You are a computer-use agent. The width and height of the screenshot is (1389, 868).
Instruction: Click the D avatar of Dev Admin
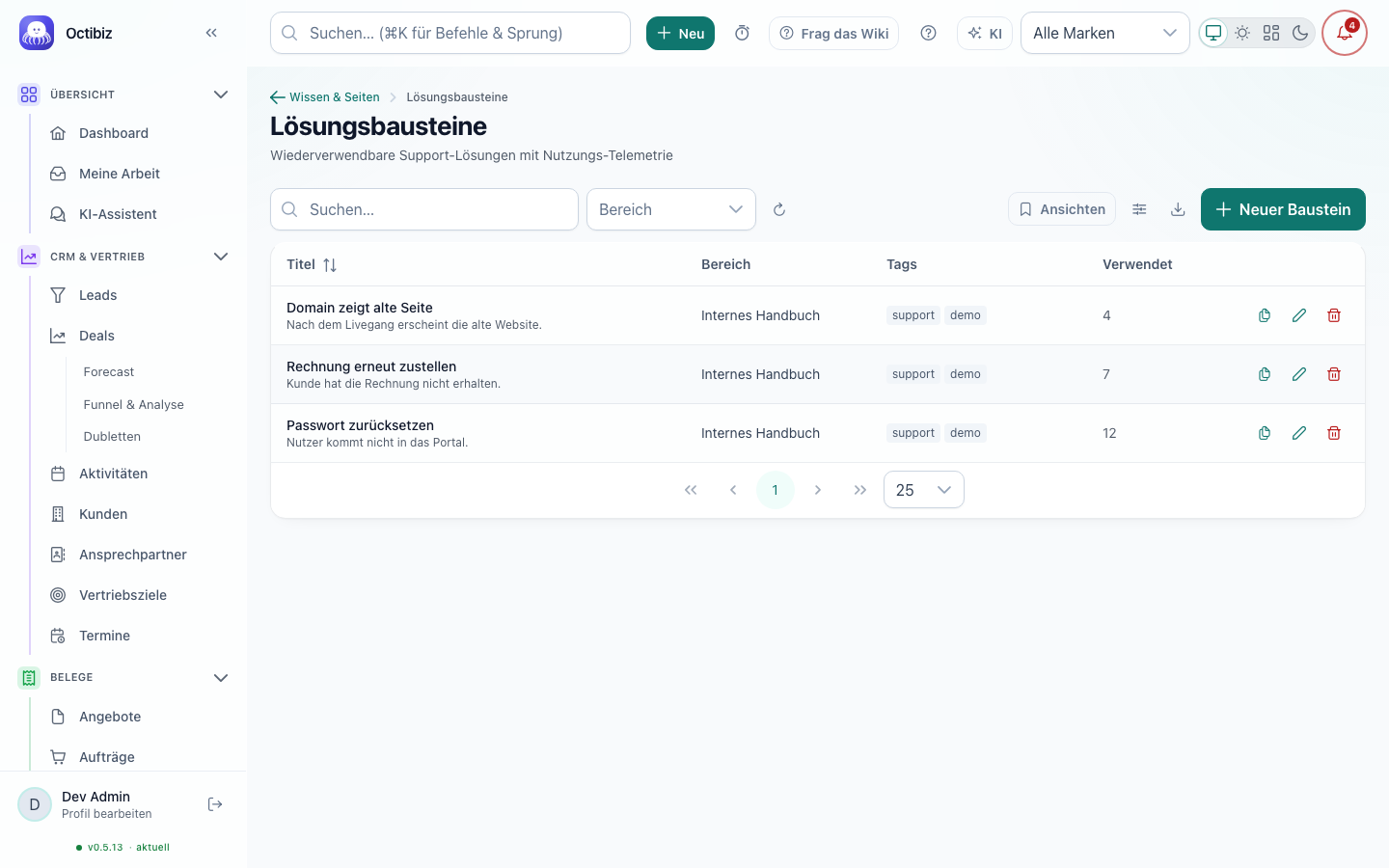[x=35, y=804]
